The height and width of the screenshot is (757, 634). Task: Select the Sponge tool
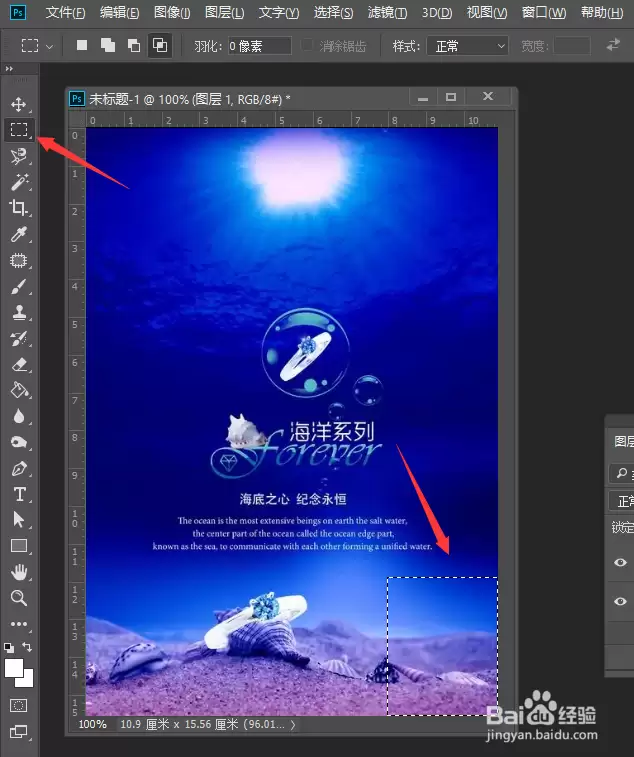coord(19,442)
